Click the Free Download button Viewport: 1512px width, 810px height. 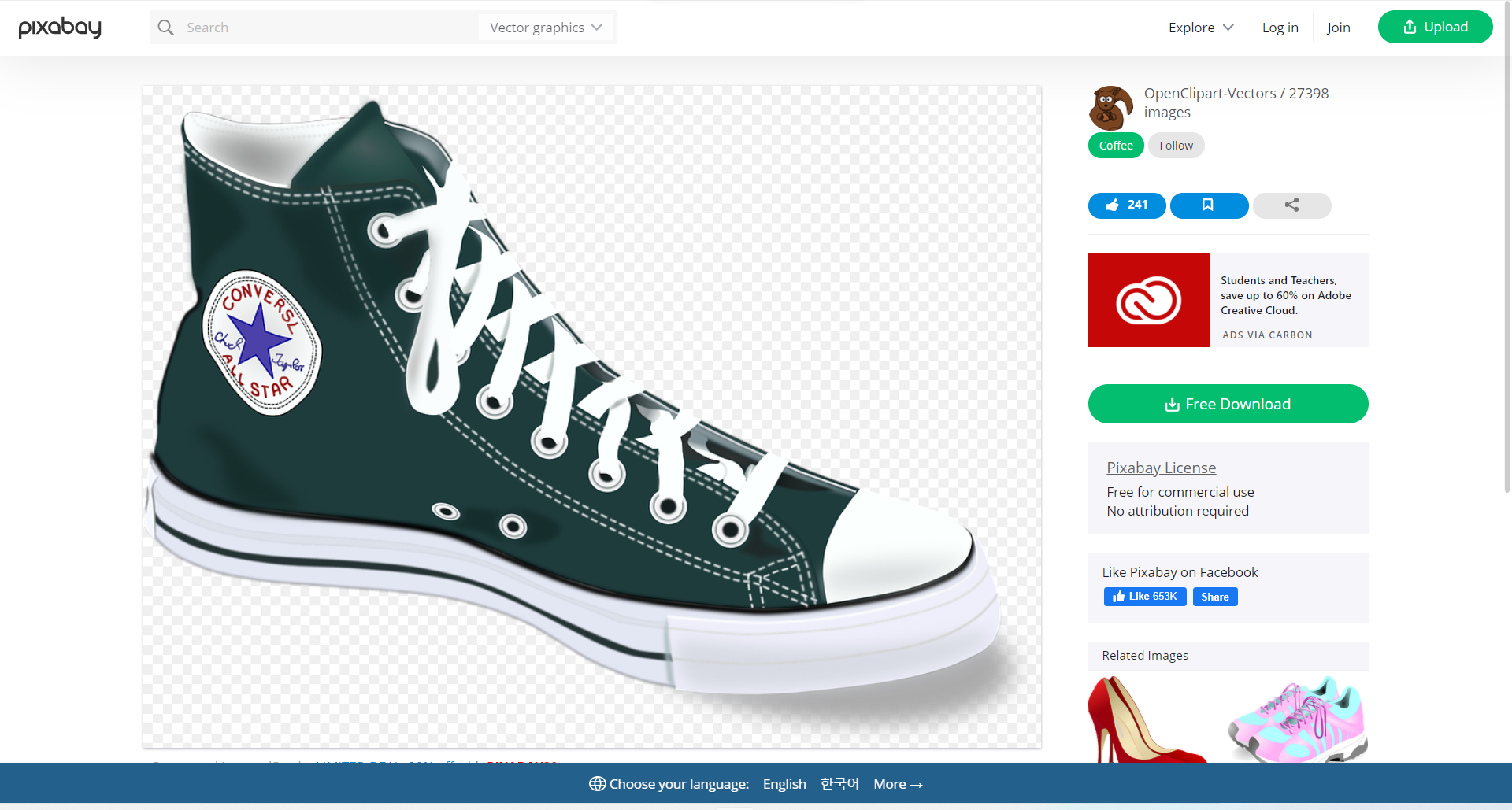(1228, 404)
